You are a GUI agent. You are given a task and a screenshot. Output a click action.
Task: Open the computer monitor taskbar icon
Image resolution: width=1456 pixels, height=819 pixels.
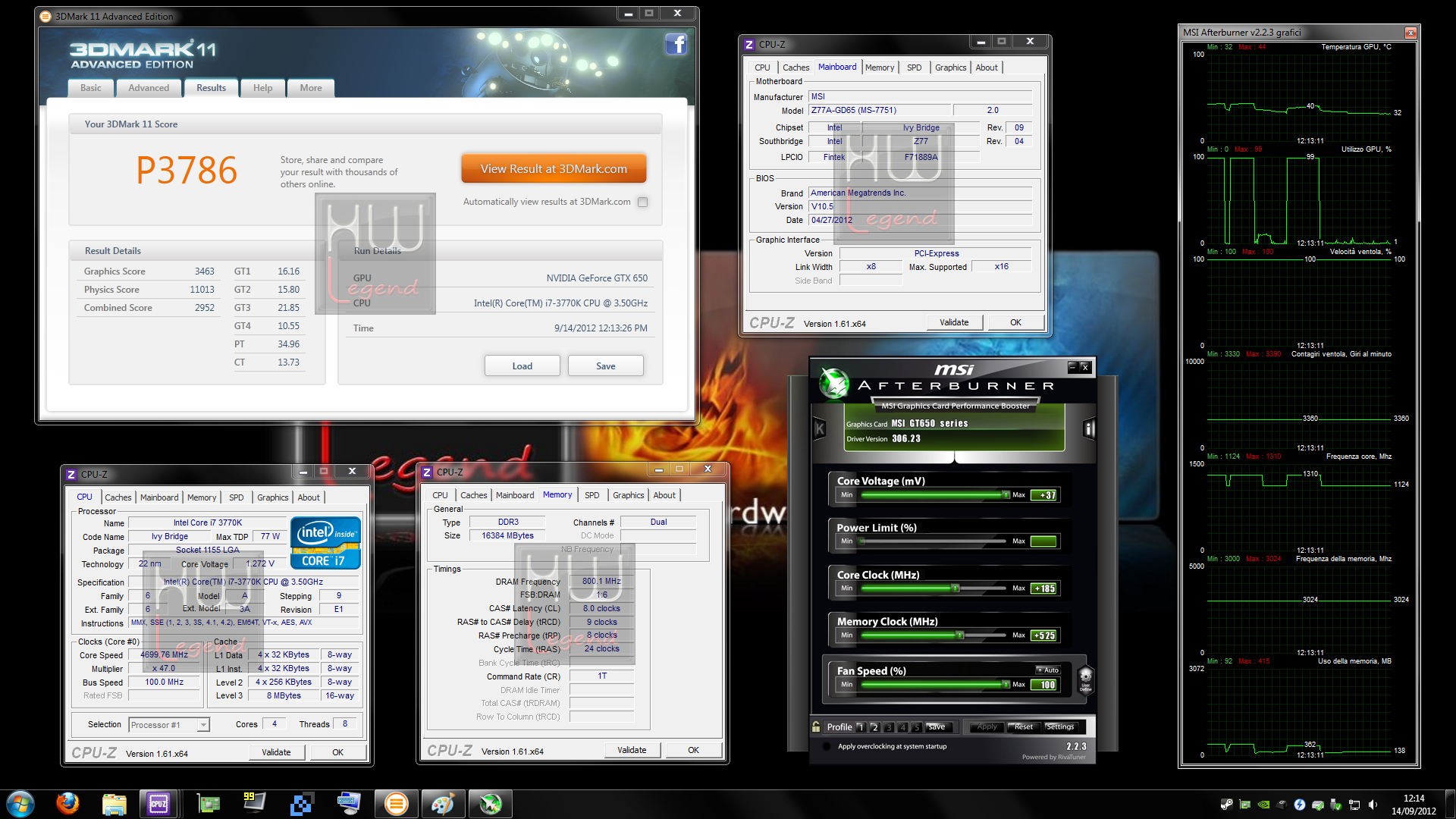pyautogui.click(x=349, y=804)
